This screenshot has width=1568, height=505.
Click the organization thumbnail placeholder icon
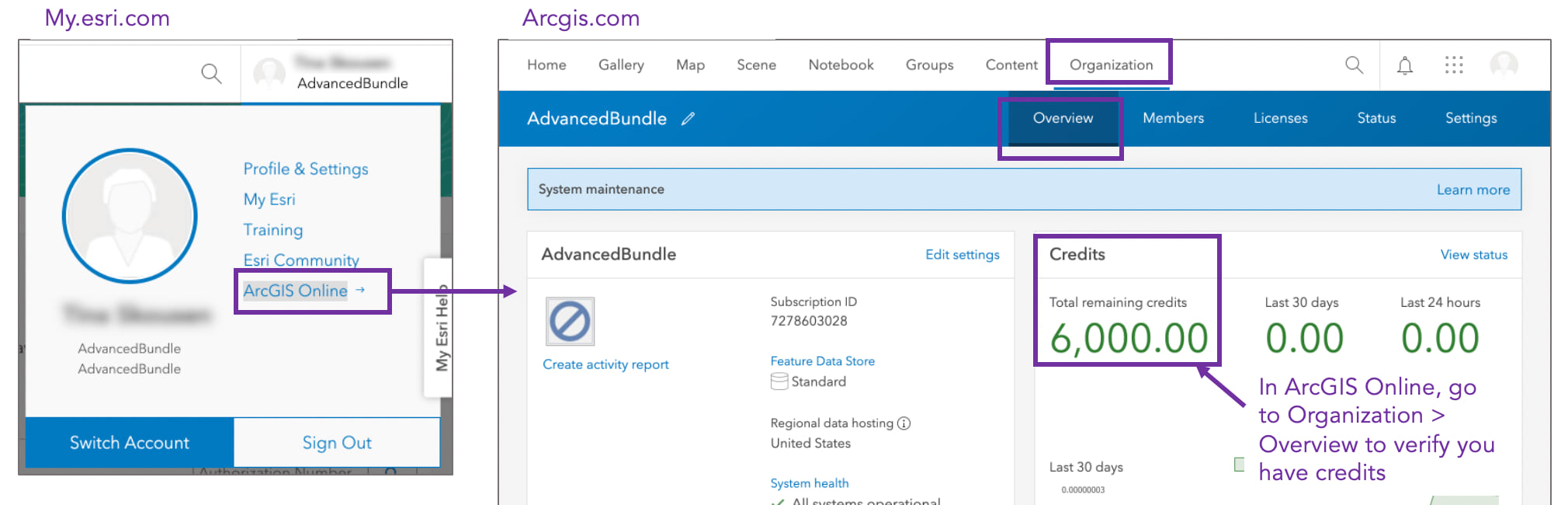570,321
